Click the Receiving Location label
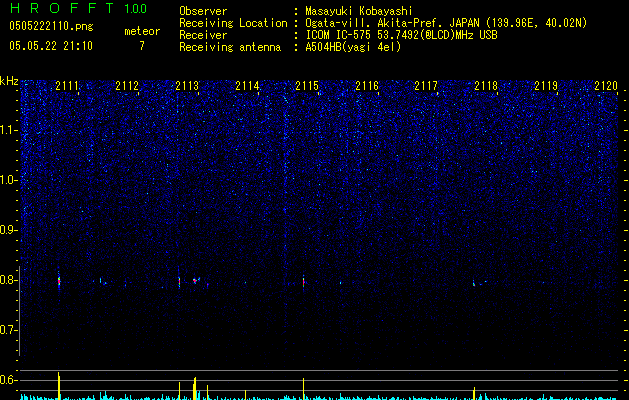Screen dimensions: 629x400 233,23
